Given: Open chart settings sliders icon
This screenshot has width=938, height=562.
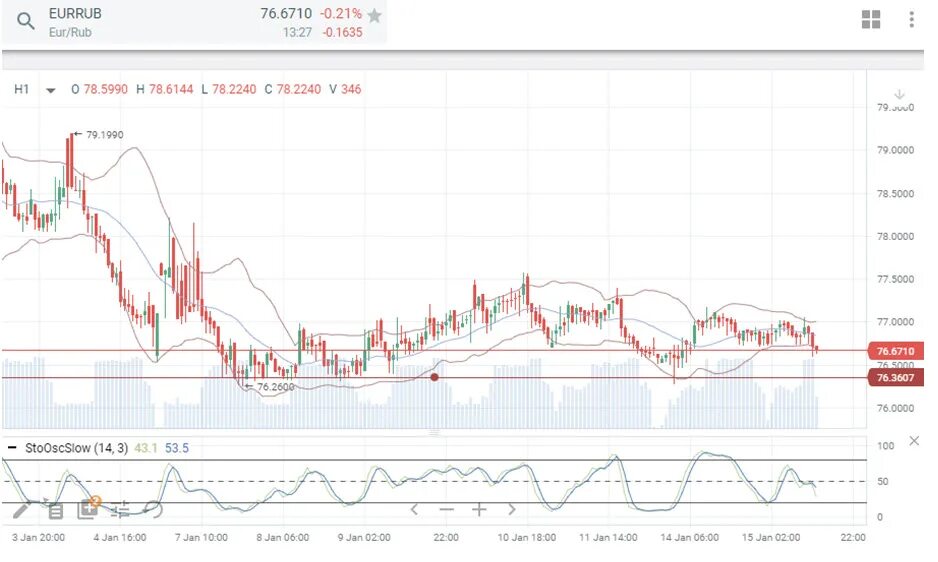Looking at the screenshot, I should (120, 510).
